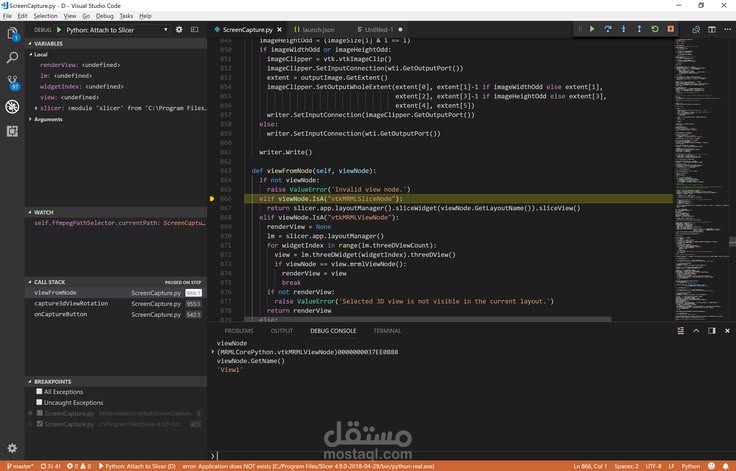This screenshot has width=736, height=471.
Task: Open the Extensions view icon
Action: tap(12, 131)
